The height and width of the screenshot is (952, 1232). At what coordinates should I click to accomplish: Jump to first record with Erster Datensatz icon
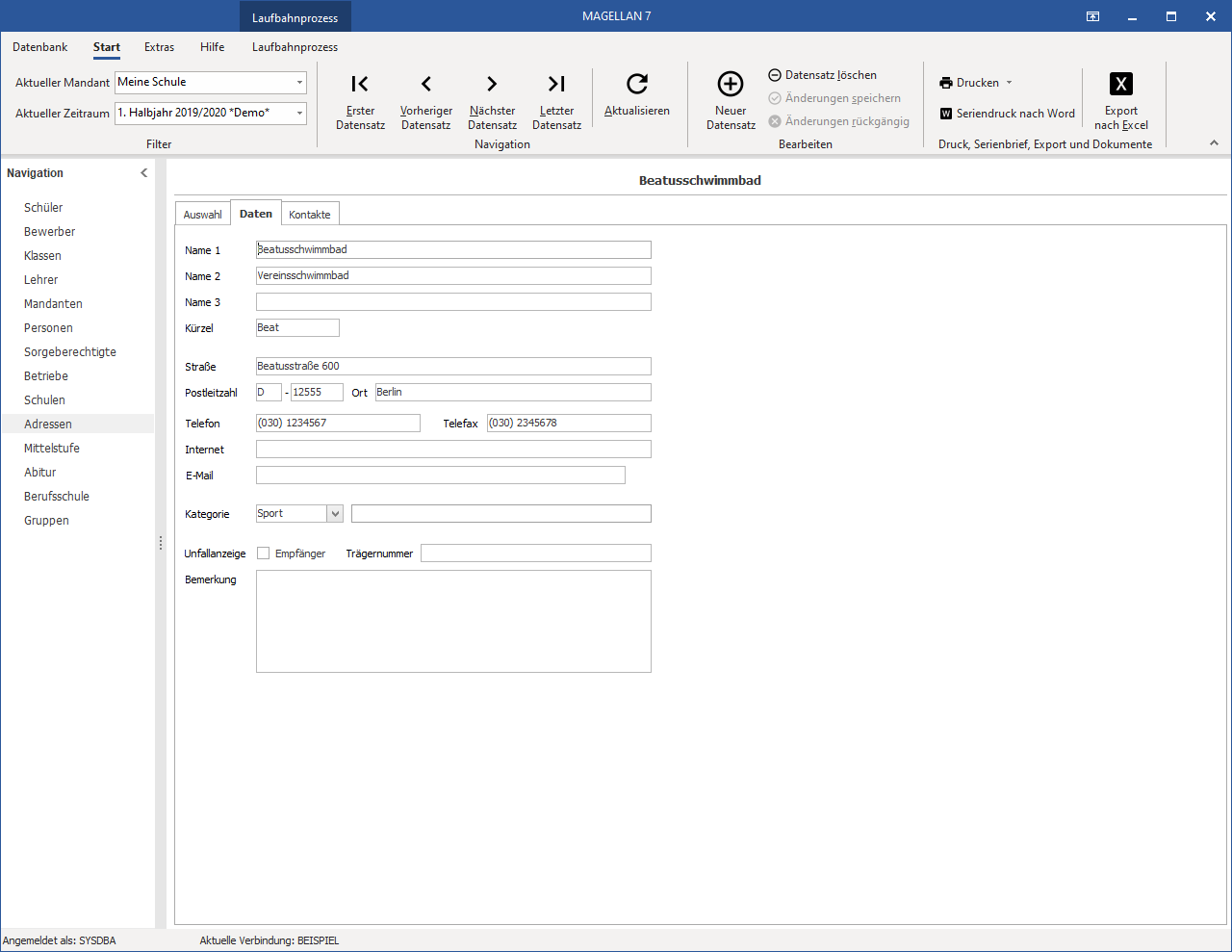point(360,84)
